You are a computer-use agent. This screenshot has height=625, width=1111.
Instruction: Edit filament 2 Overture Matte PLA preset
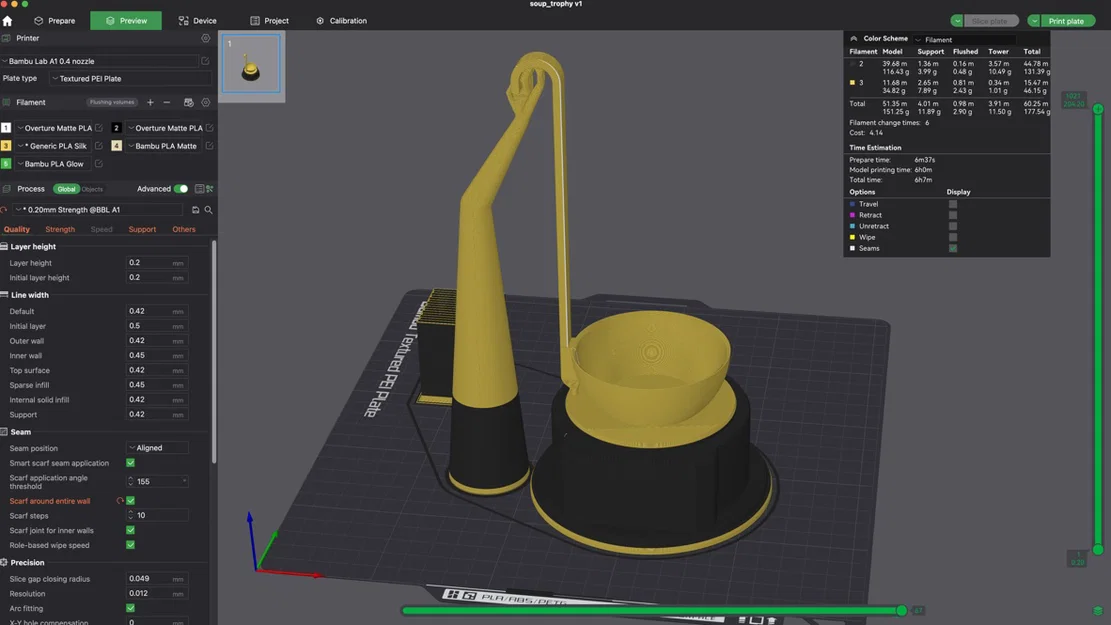[x=210, y=128]
